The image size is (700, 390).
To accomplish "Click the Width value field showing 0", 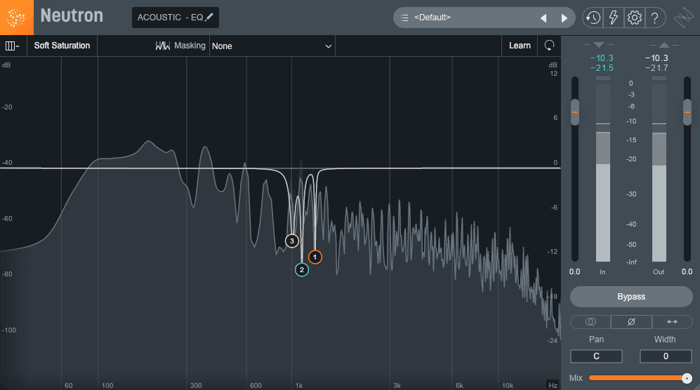I will 666,356.
